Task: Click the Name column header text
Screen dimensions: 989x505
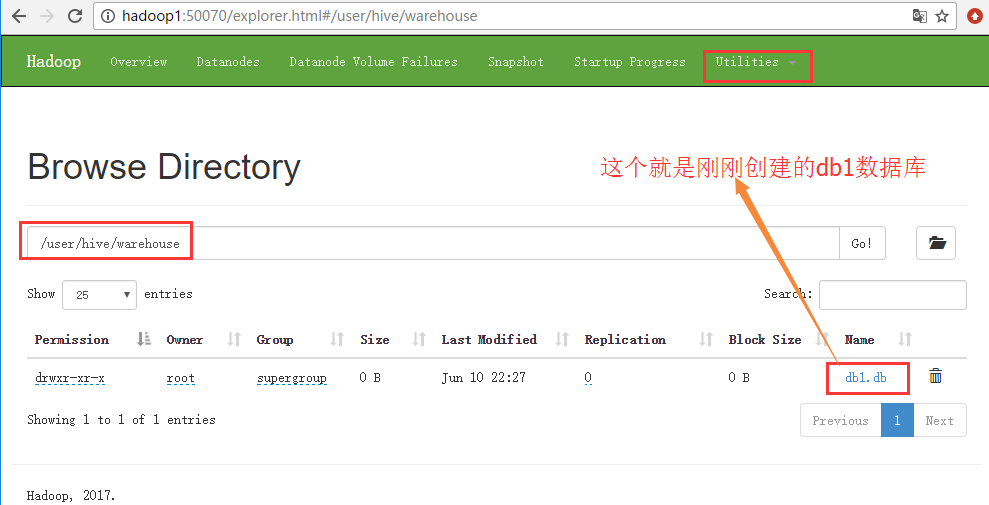Action: click(x=859, y=339)
